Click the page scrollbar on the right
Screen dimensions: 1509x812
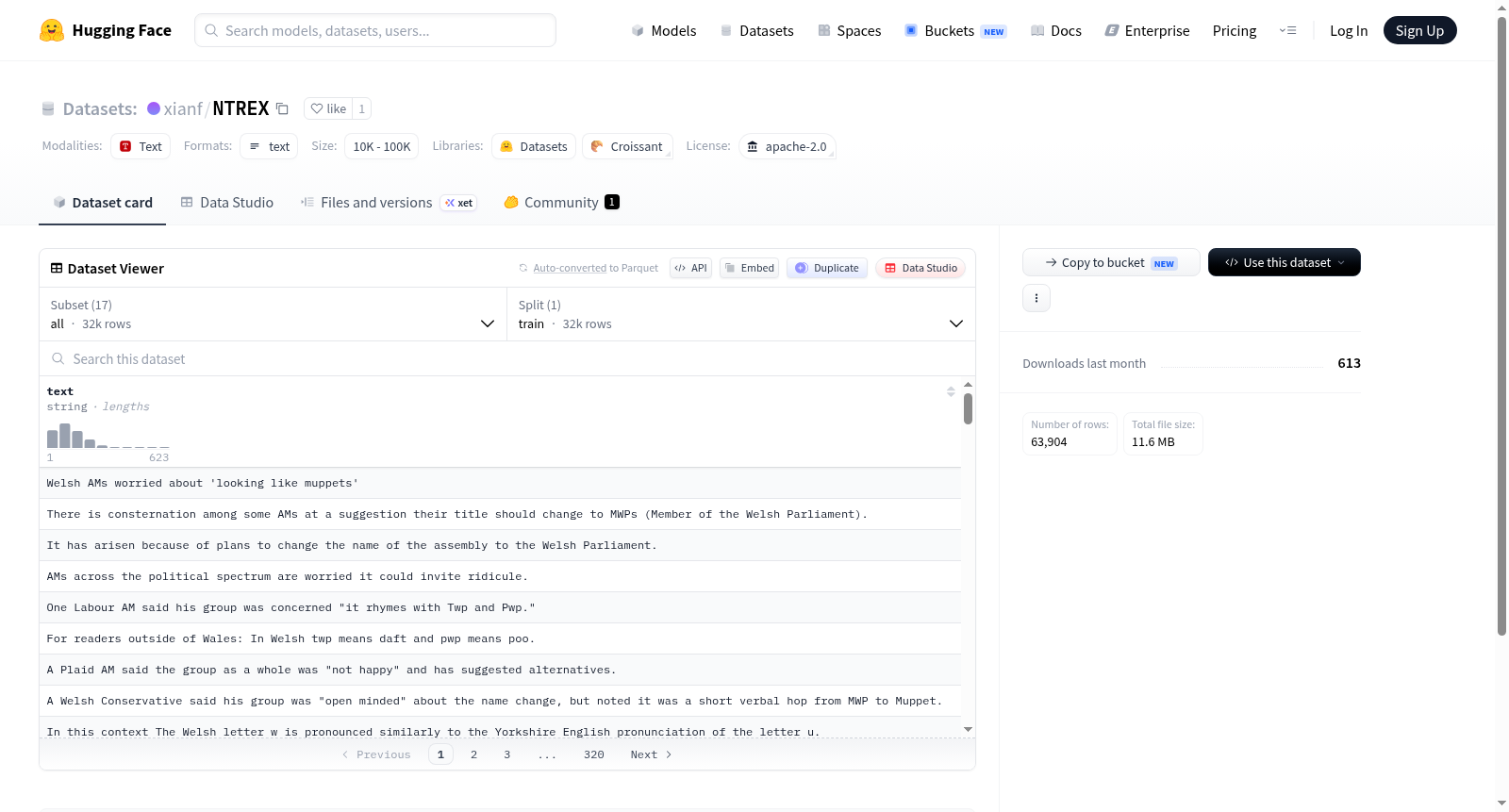(x=1501, y=325)
